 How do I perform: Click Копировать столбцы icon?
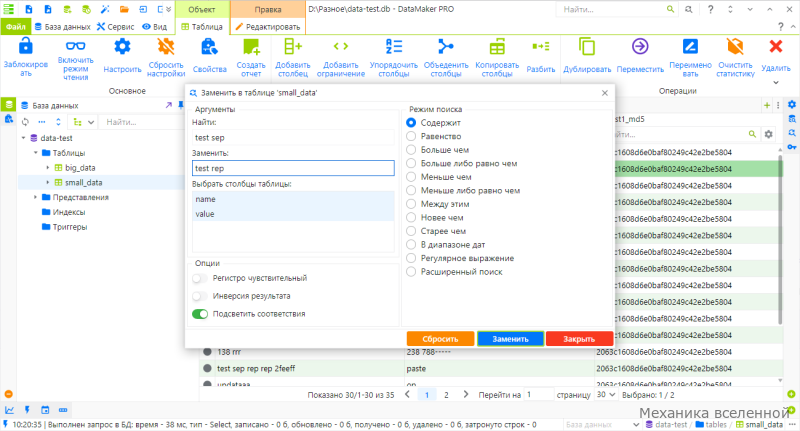click(497, 46)
